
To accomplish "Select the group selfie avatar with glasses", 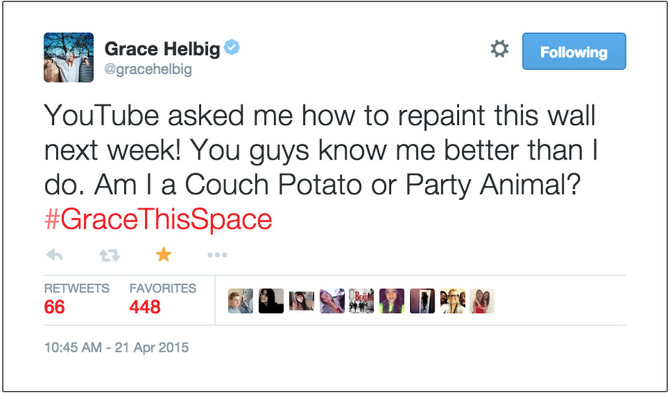I will (x=453, y=301).
